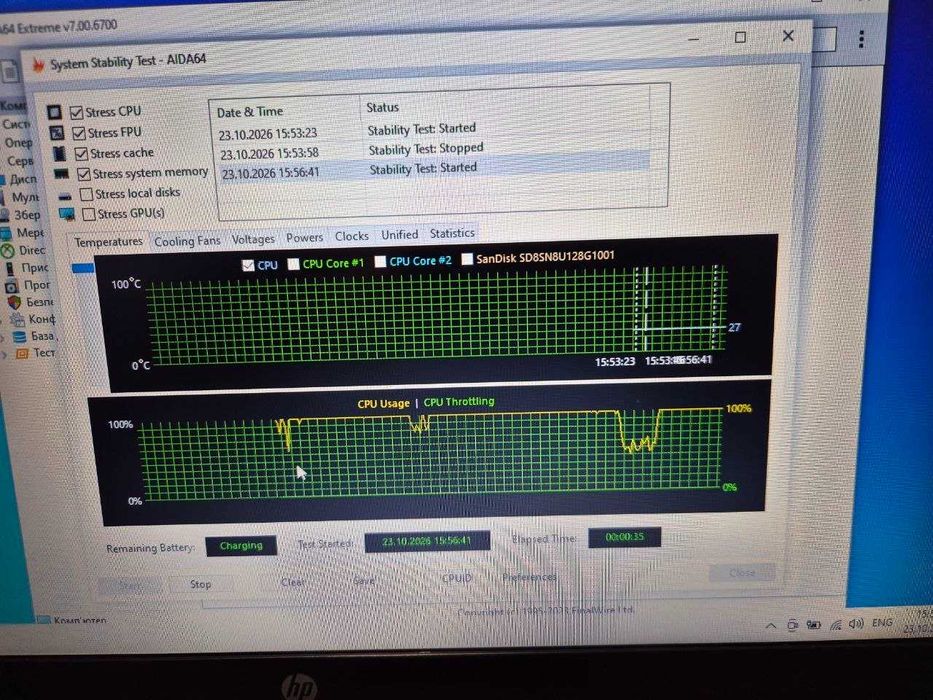Click the CPUID button
Screen dimensions: 933x700
point(457,578)
